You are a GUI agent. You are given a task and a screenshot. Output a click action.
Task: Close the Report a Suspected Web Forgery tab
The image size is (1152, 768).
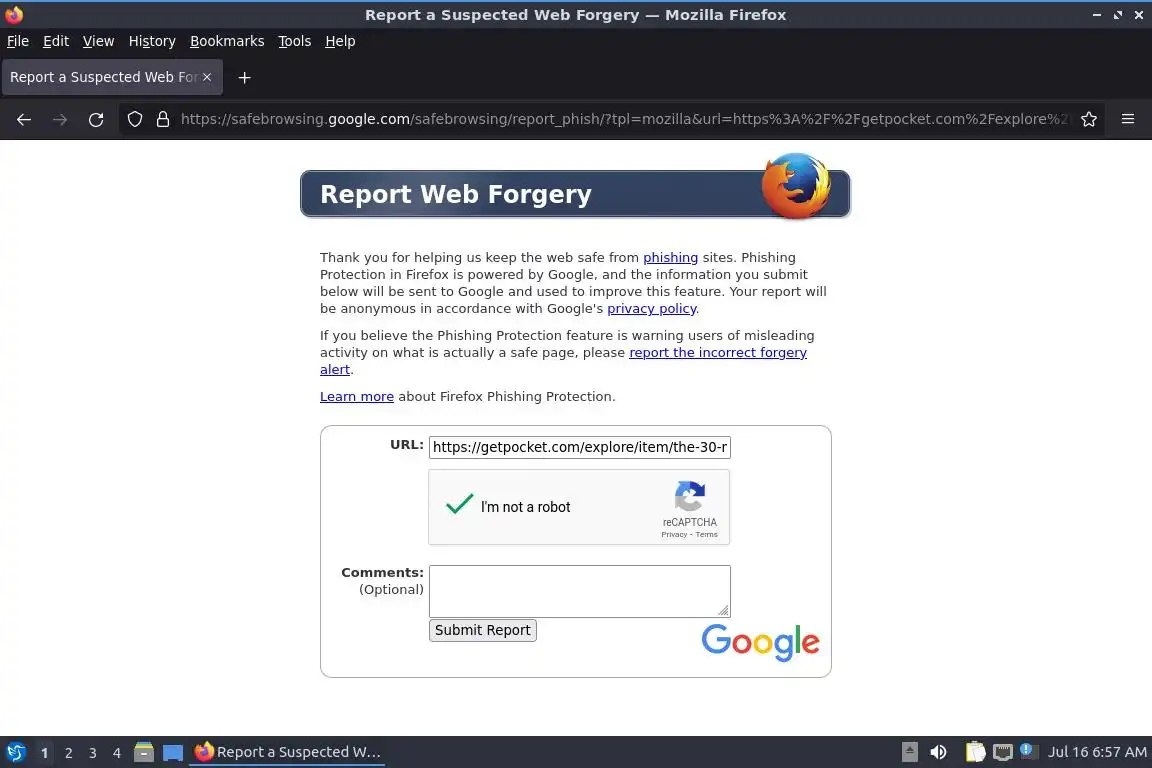pos(207,77)
